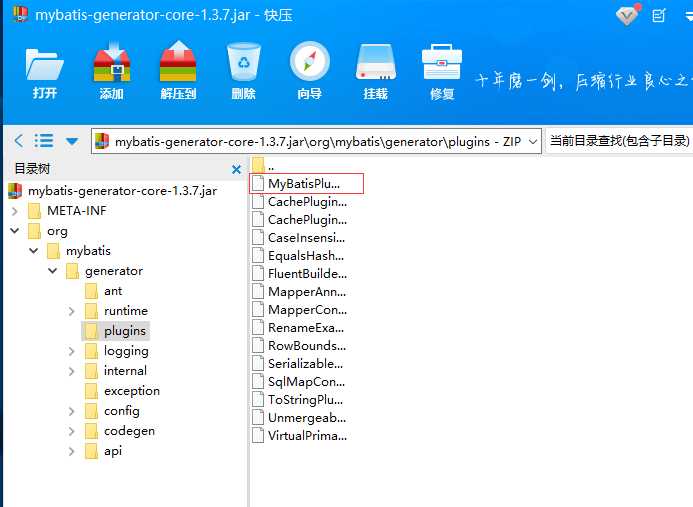
Task: Select the logging folder in tree
Action: [x=117, y=351]
